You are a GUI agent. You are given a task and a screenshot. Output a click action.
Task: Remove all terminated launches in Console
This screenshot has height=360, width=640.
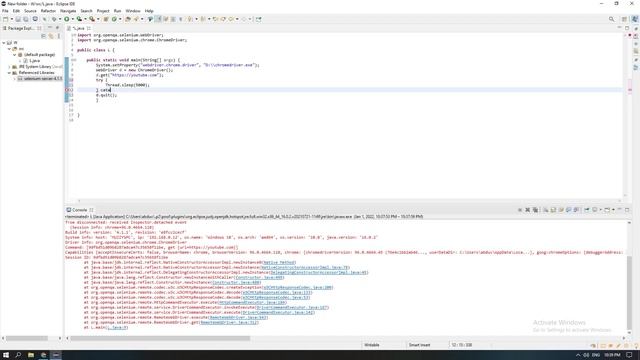pos(535,210)
